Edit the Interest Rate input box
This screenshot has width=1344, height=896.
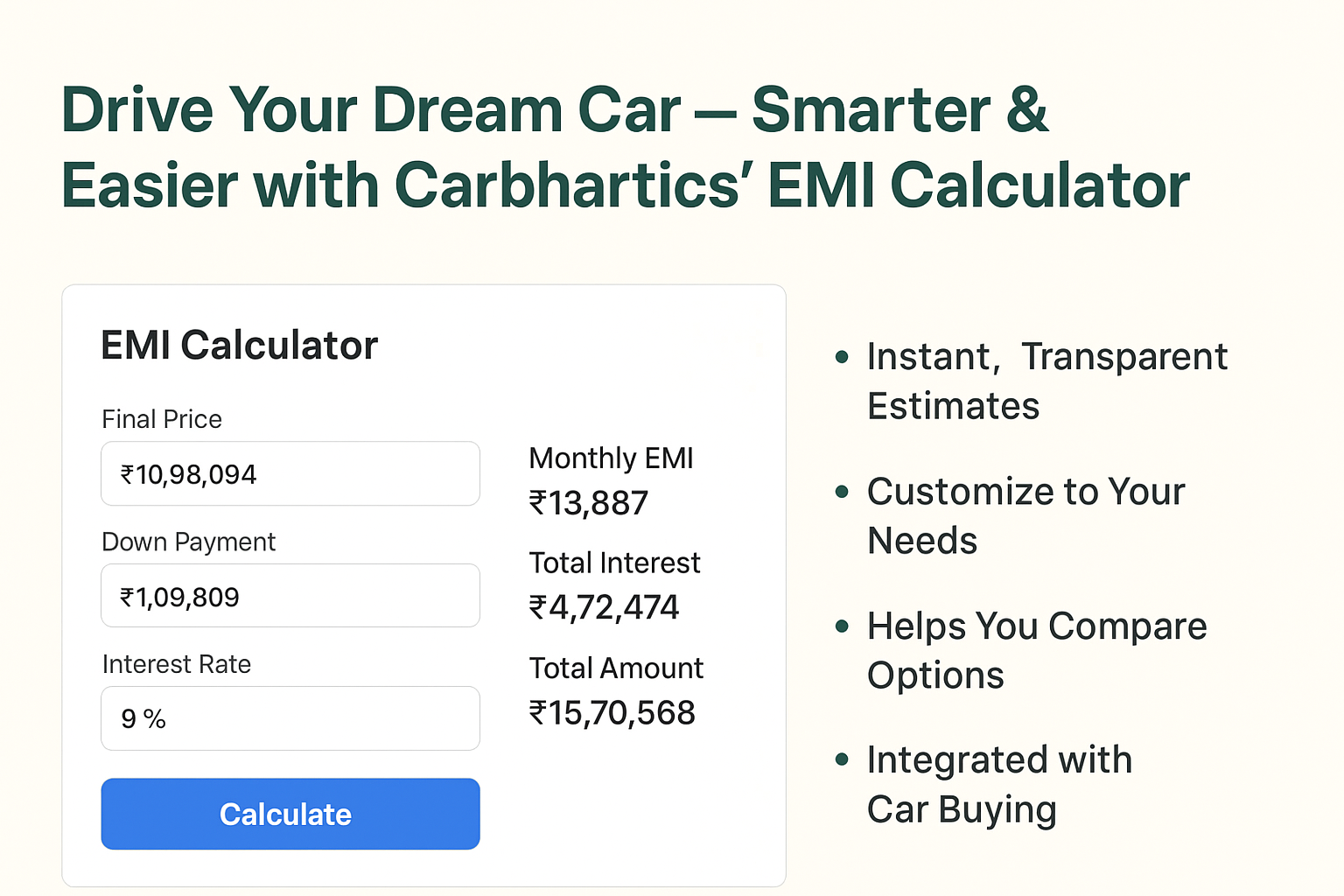(290, 718)
